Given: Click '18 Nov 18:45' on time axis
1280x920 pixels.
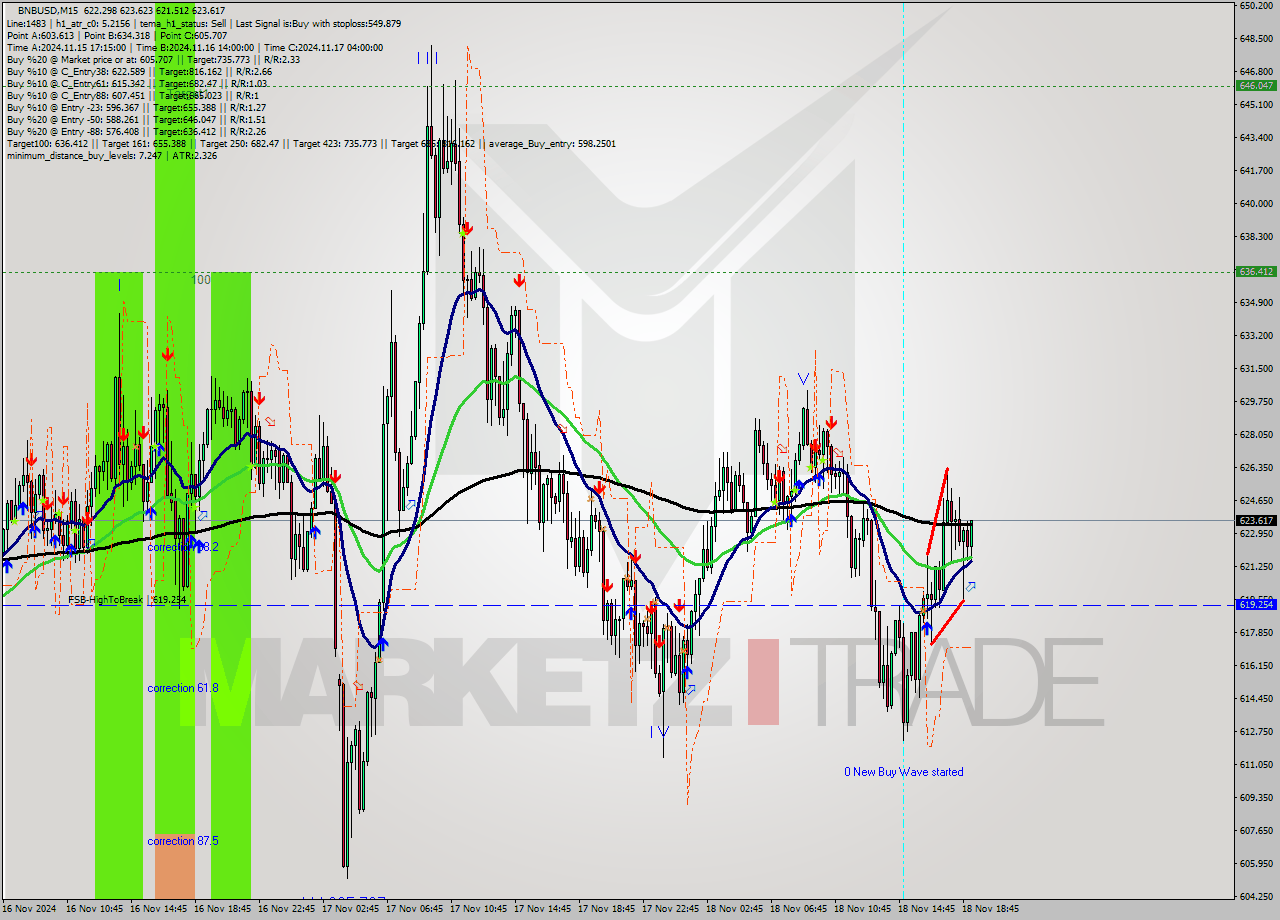Looking at the screenshot, I should (990, 909).
